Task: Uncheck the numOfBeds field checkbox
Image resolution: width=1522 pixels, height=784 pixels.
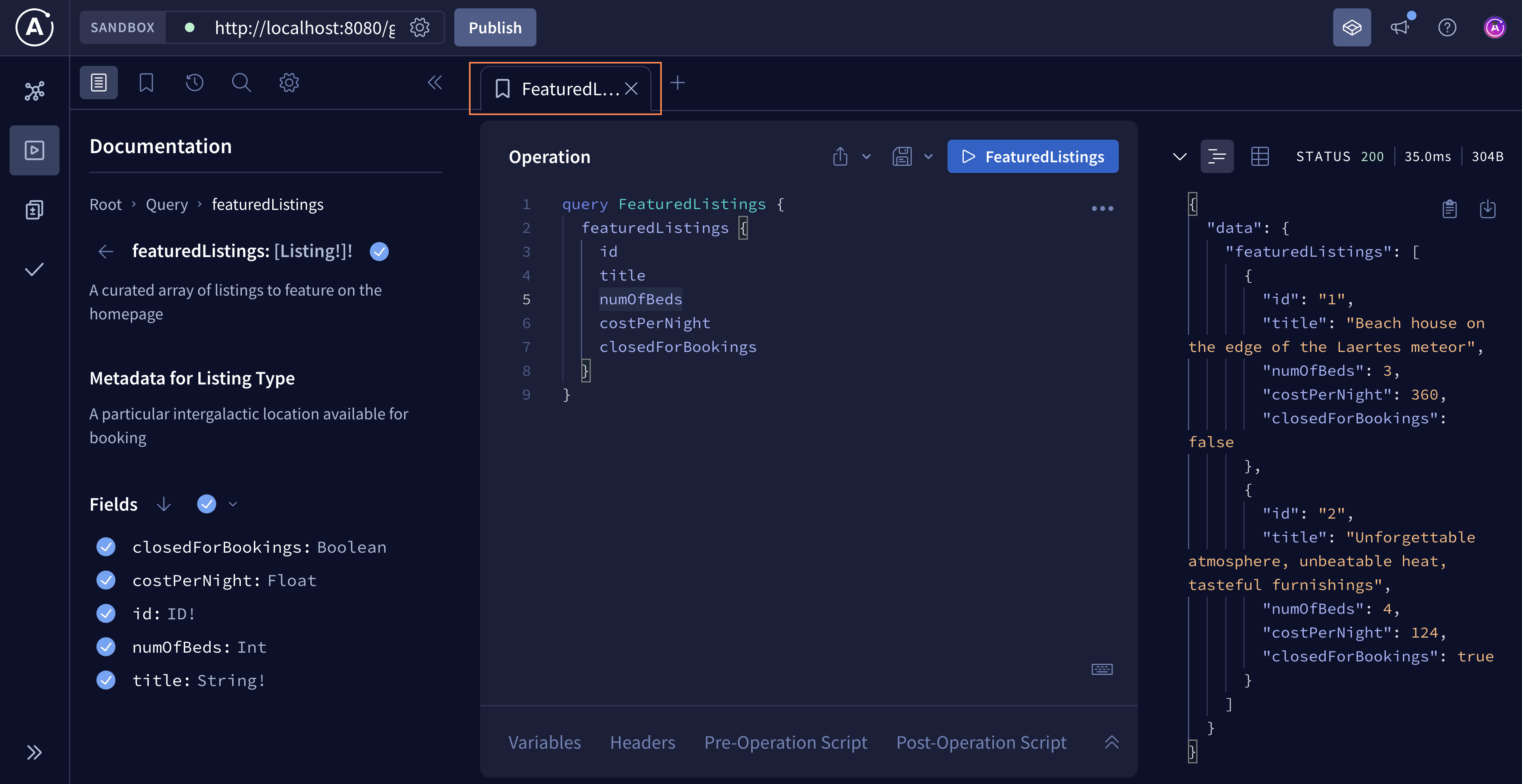Action: pos(106,646)
